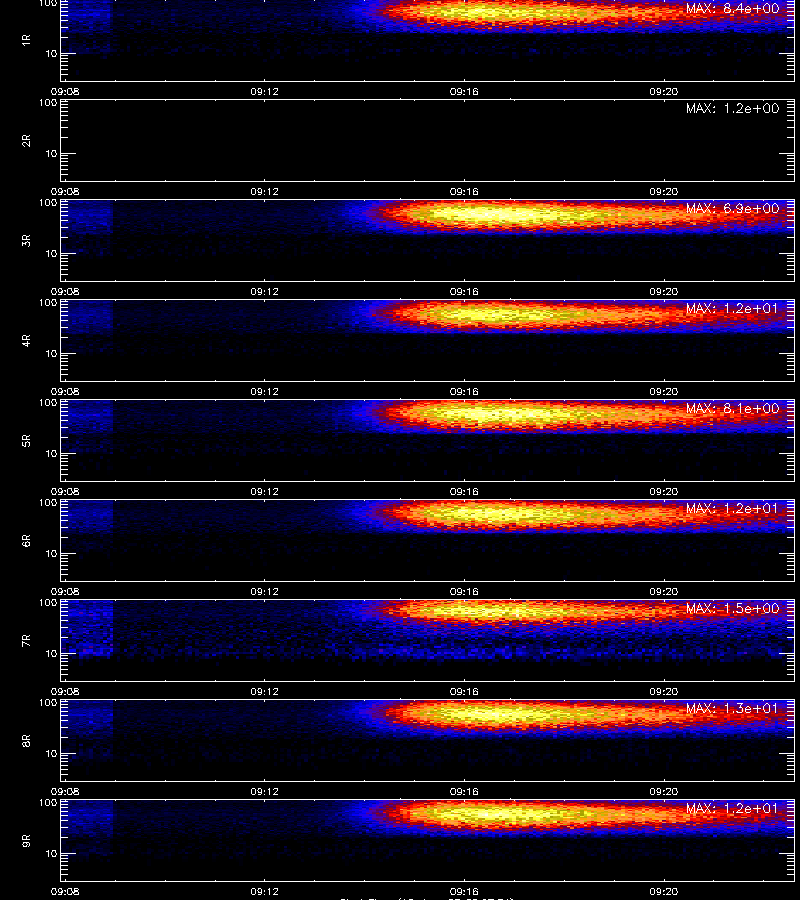Click the 3R panel axis label

pyautogui.click(x=26, y=240)
